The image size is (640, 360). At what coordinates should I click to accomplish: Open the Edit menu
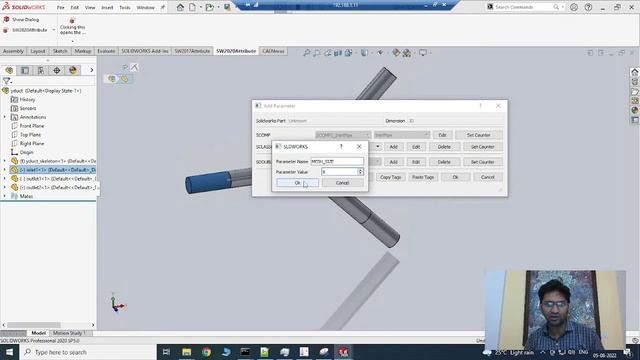[x=74, y=7]
